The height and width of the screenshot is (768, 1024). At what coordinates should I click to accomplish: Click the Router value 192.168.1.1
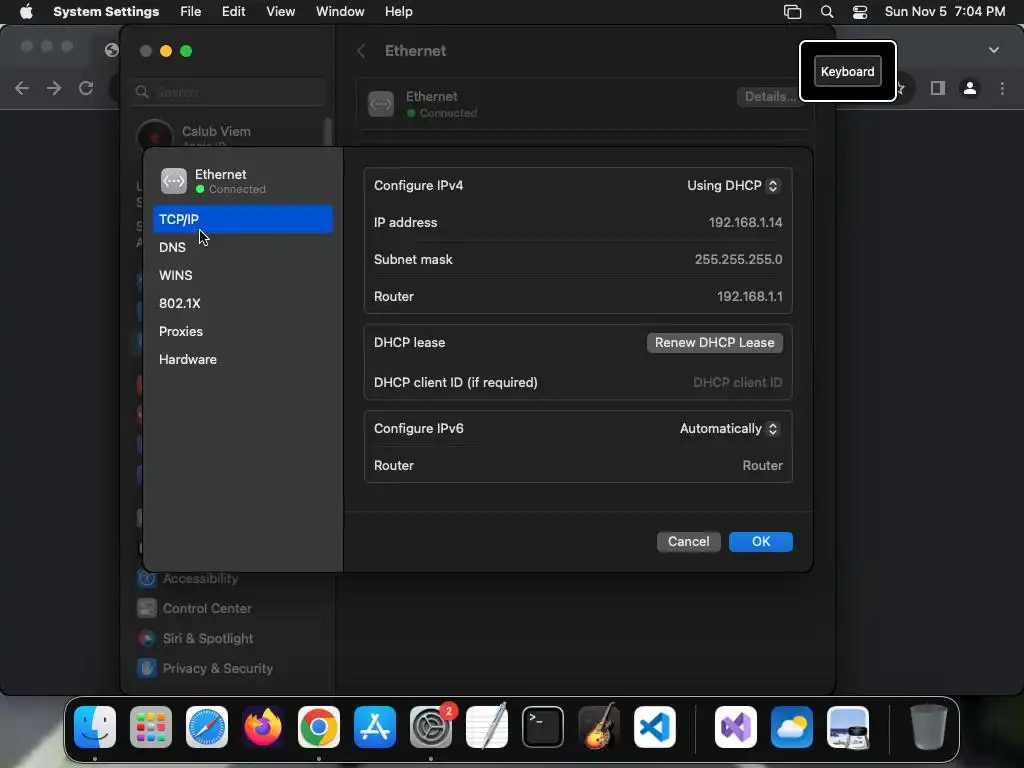pyautogui.click(x=750, y=297)
